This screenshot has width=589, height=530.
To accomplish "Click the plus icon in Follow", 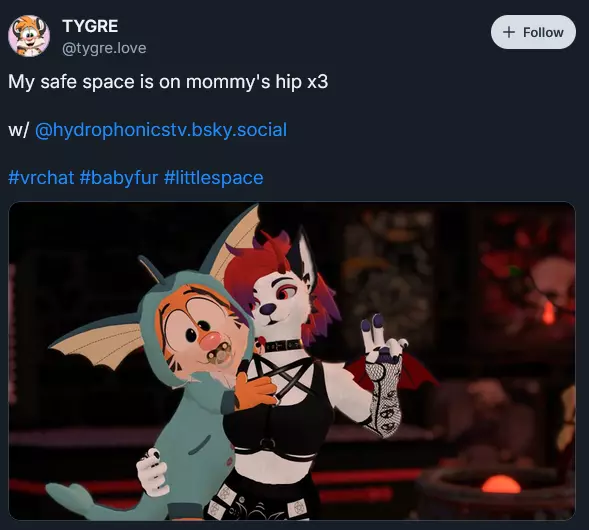I will pyautogui.click(x=509, y=32).
